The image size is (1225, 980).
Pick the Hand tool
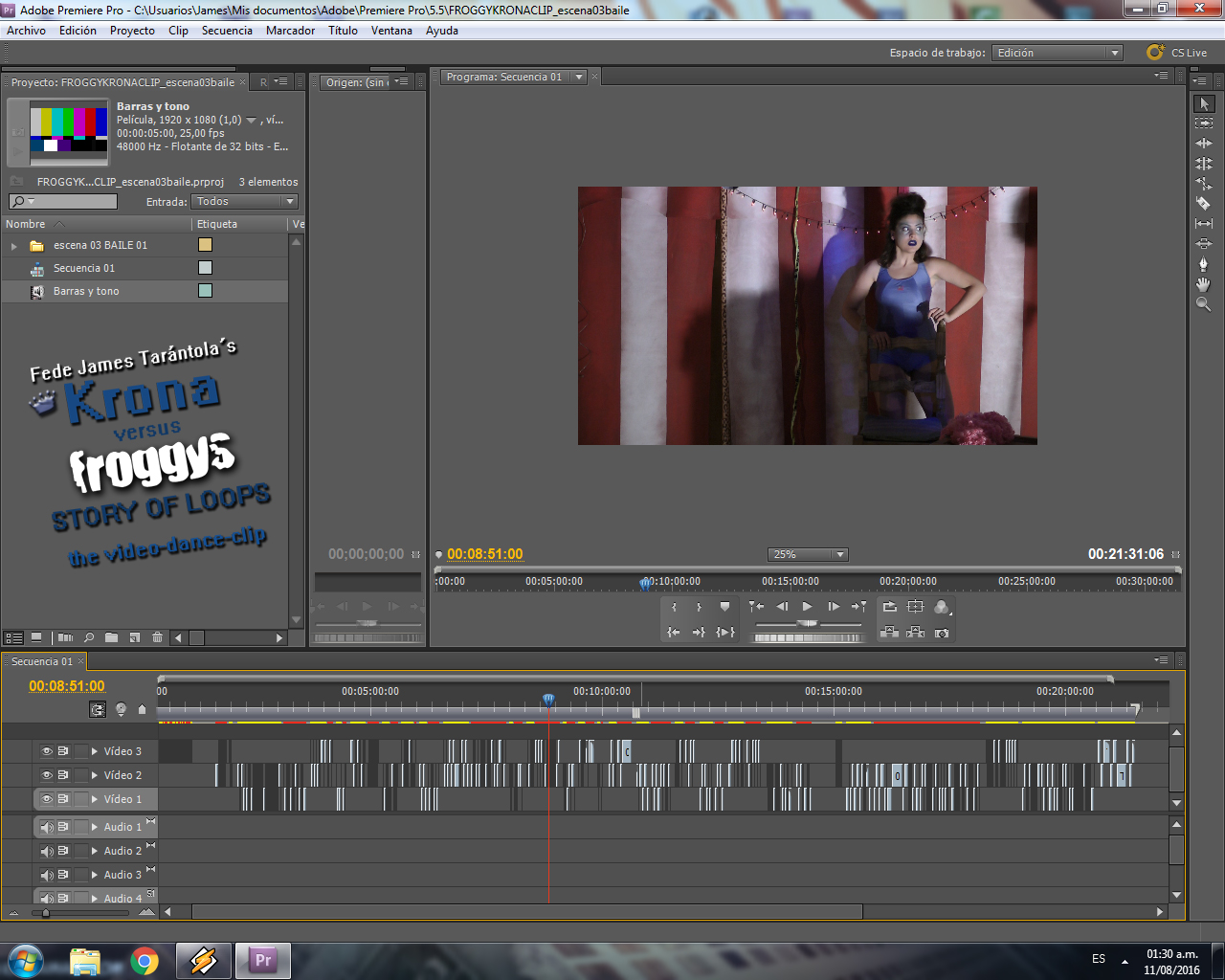(1204, 284)
